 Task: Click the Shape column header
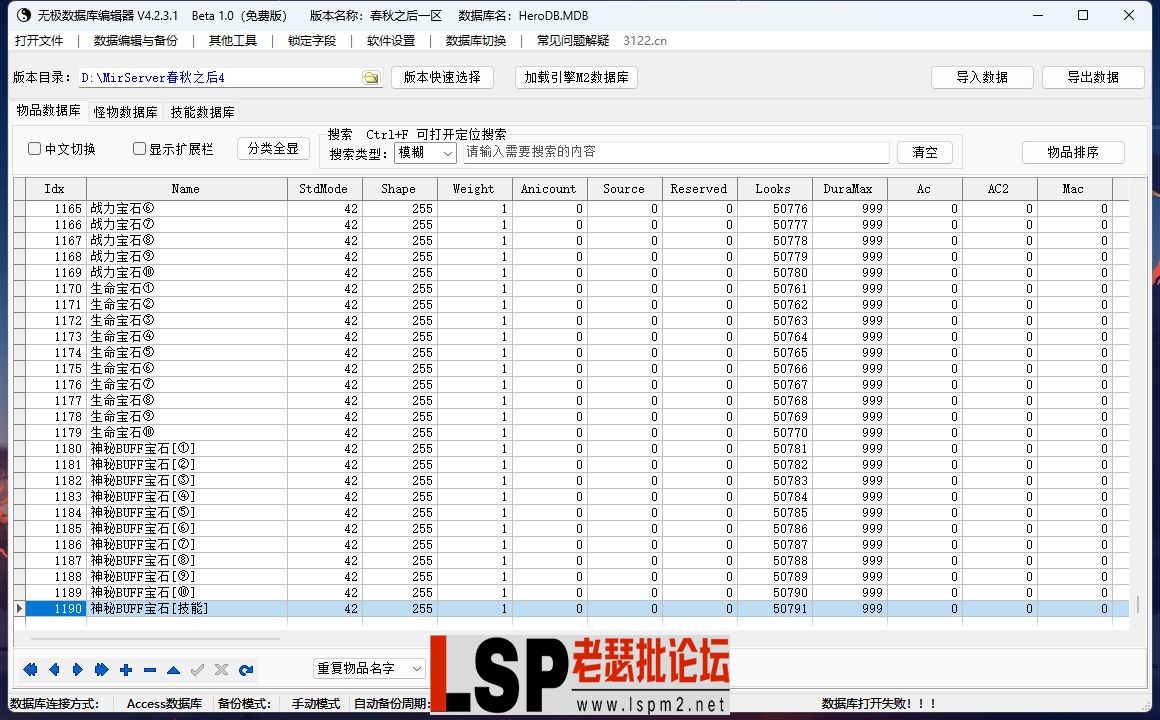[399, 189]
